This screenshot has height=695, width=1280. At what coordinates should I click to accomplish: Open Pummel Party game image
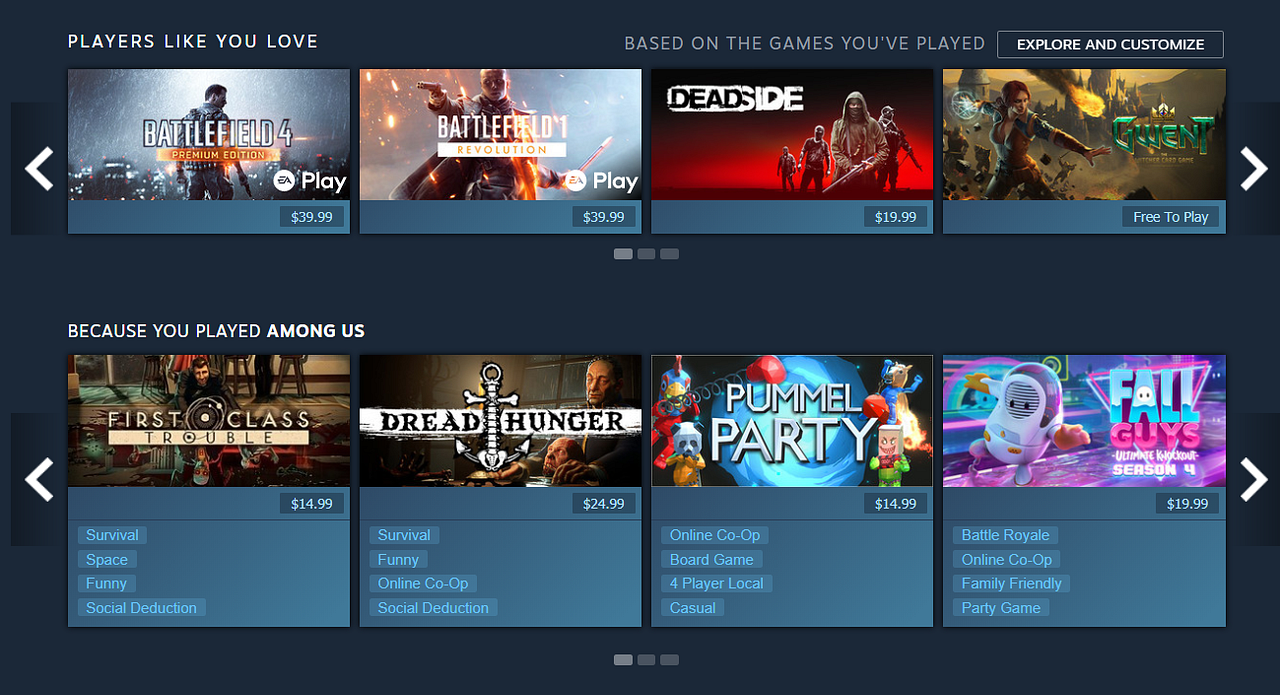(792, 421)
